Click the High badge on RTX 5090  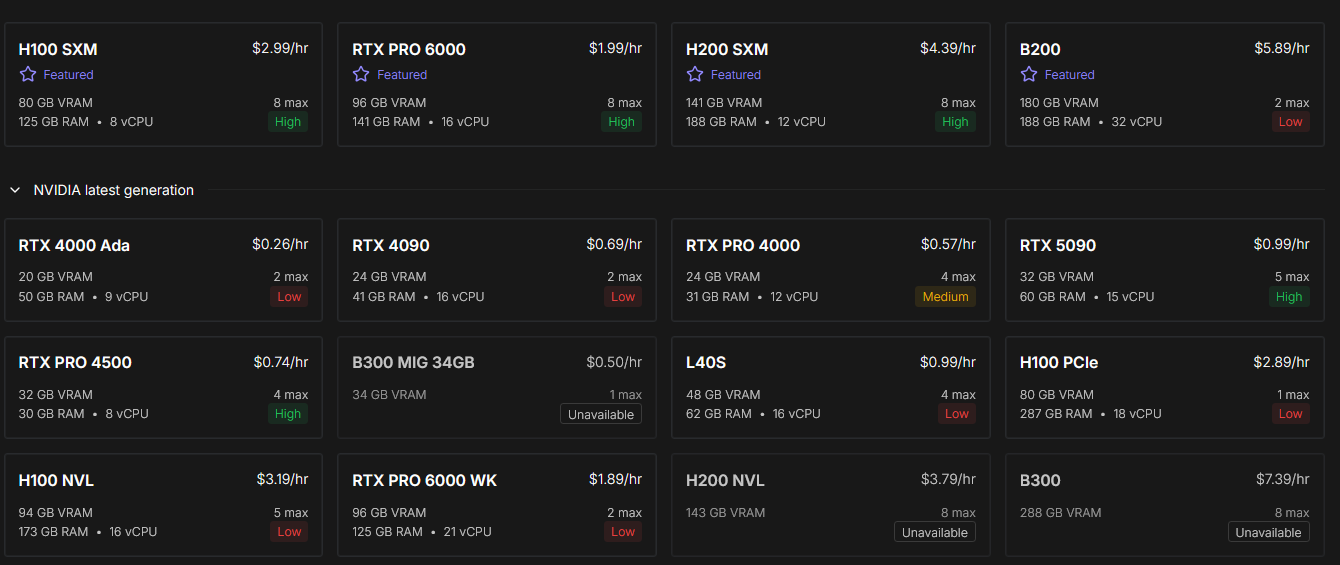[1289, 297]
